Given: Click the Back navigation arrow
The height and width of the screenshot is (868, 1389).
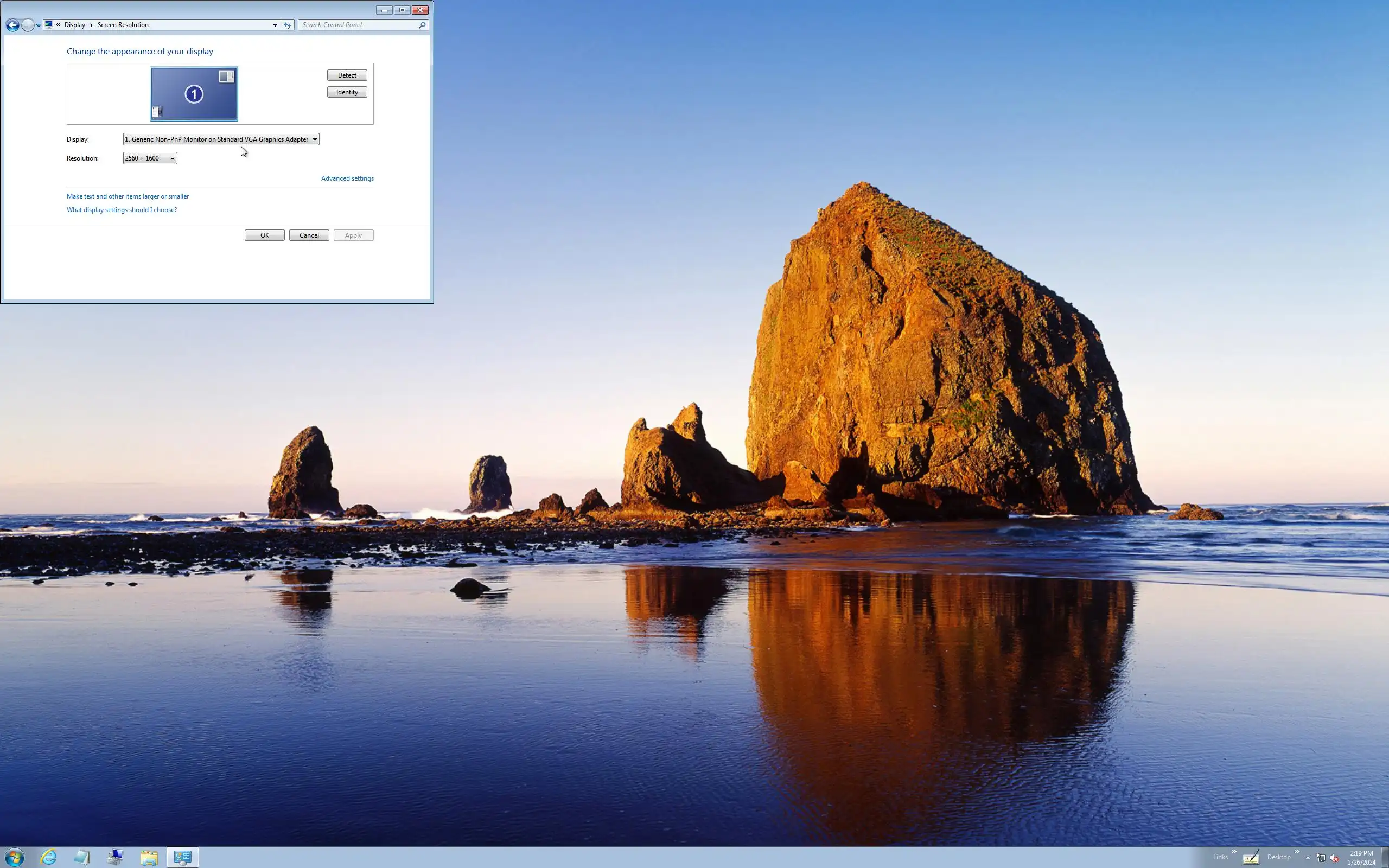Looking at the screenshot, I should click(x=12, y=25).
